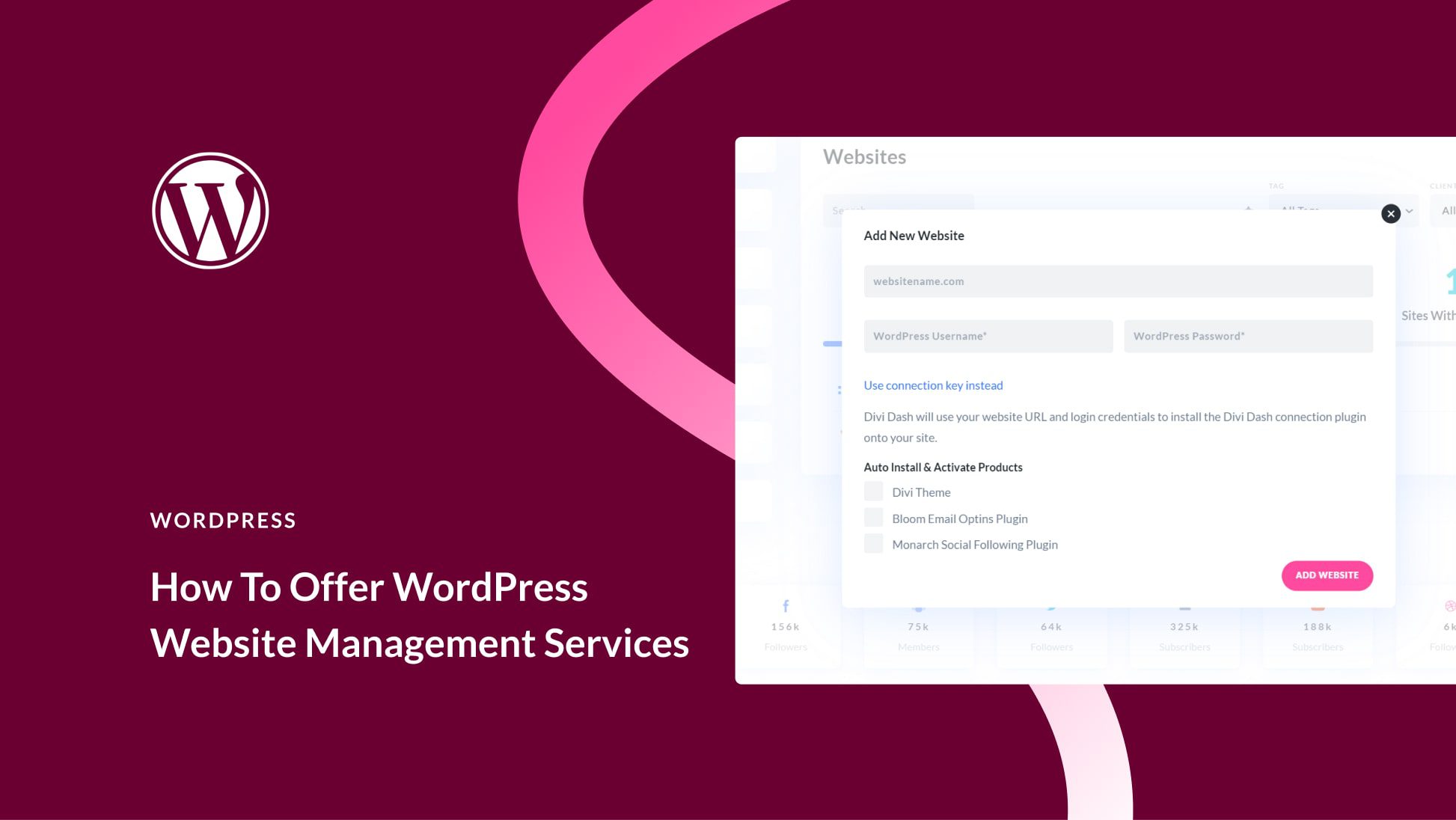The width and height of the screenshot is (1456, 820).
Task: Select the WordPress category label
Action: point(223,520)
